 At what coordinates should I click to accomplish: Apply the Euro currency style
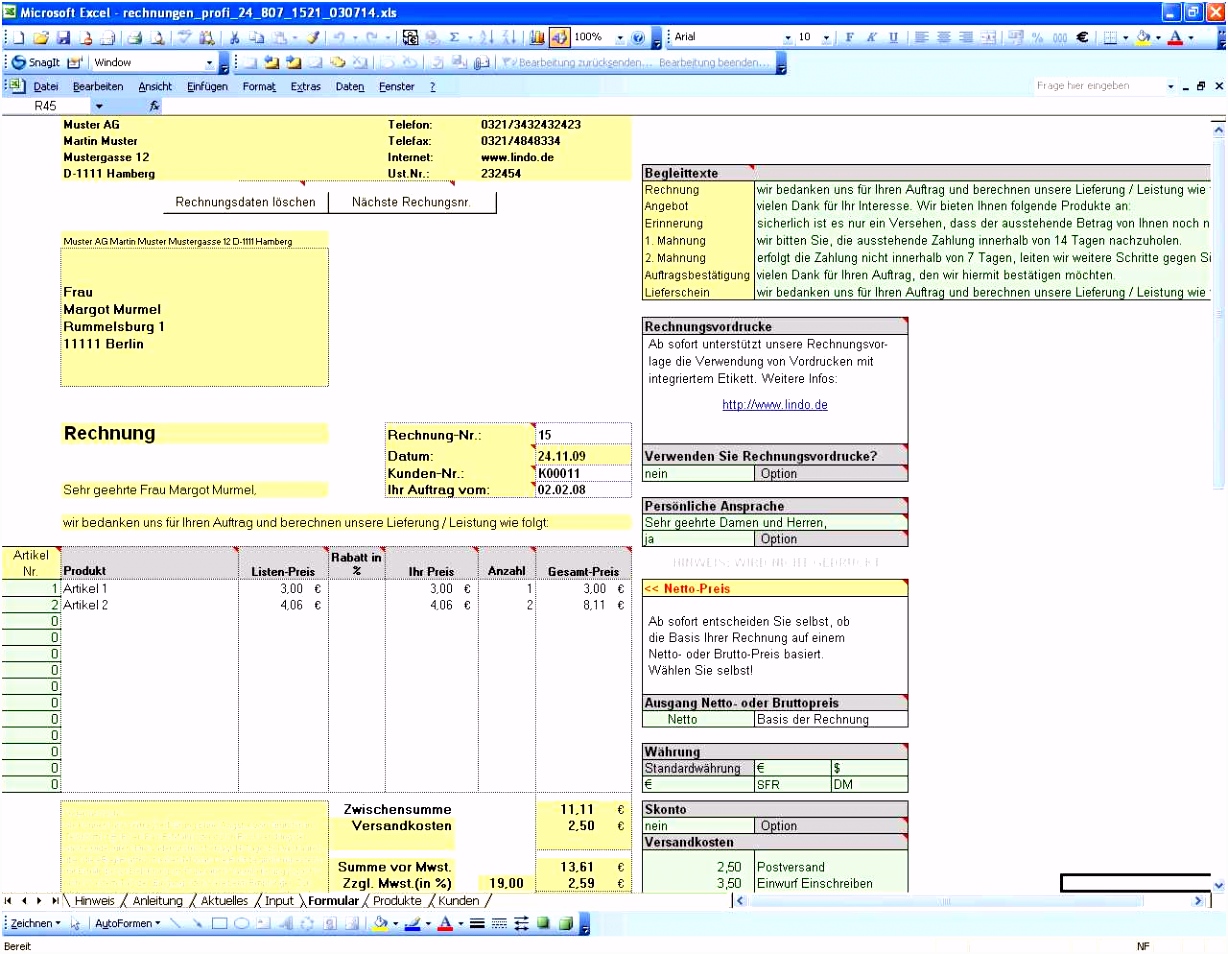(1083, 38)
